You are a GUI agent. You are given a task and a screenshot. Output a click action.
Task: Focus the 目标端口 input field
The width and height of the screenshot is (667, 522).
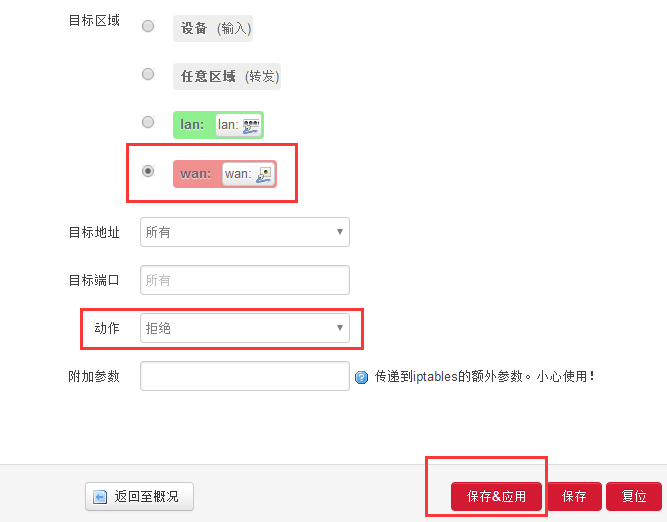tap(245, 280)
